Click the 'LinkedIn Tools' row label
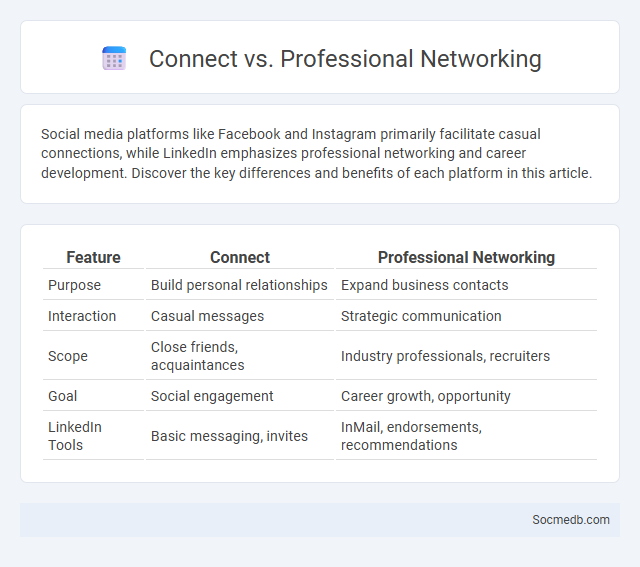The width and height of the screenshot is (640, 567). [x=75, y=436]
